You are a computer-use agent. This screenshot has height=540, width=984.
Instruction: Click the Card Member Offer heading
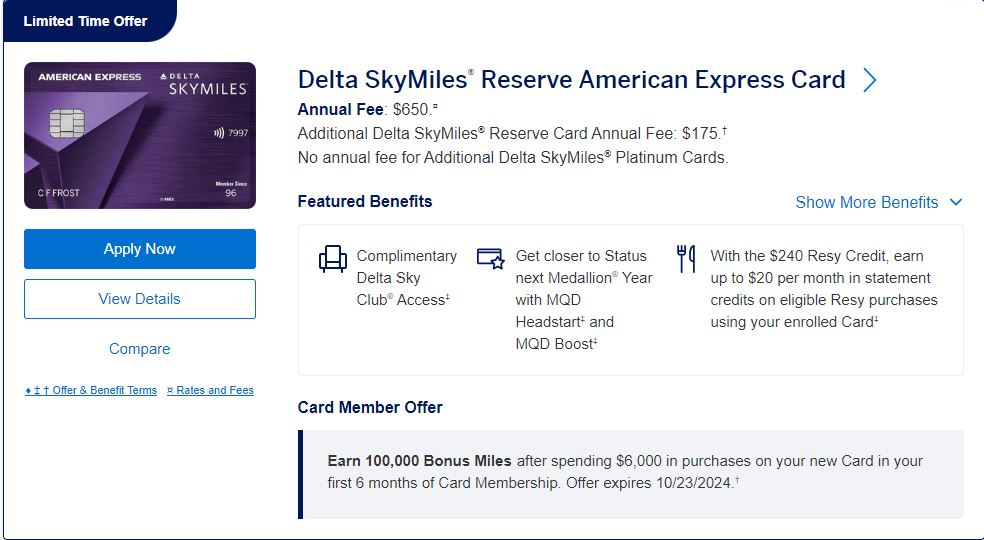pos(370,407)
